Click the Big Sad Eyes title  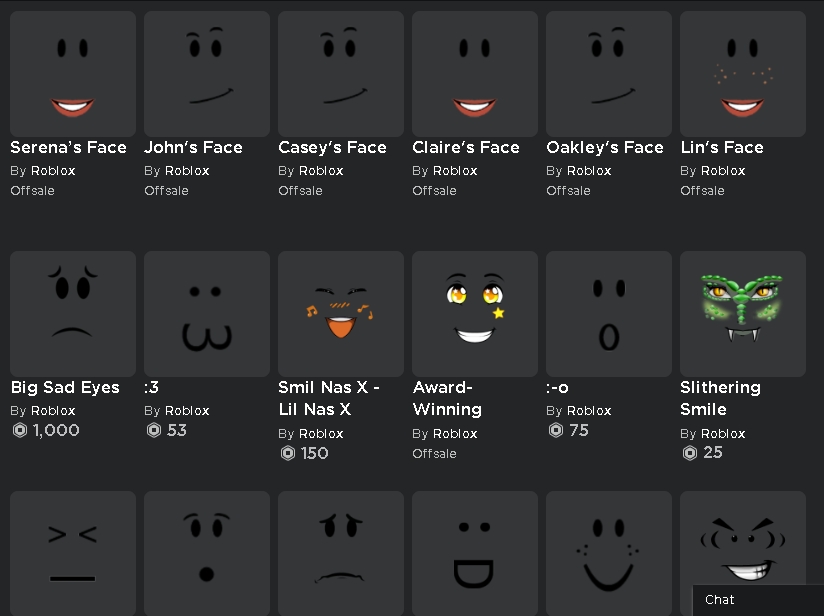(x=65, y=387)
